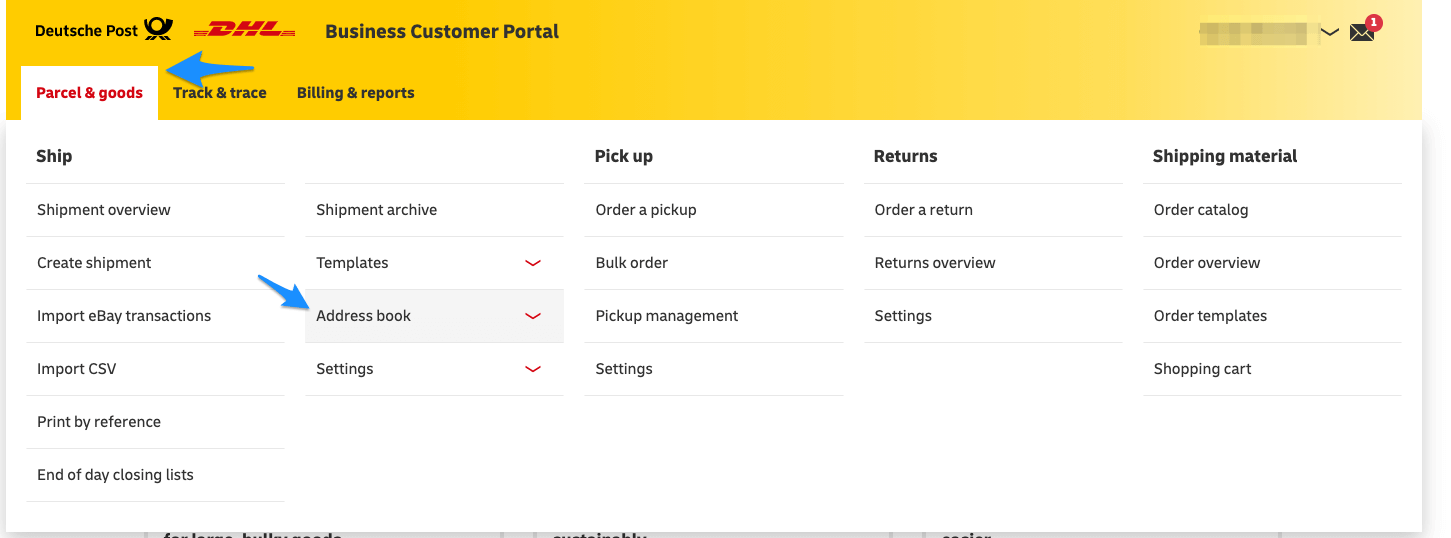Choose Create shipment

[x=155, y=263]
